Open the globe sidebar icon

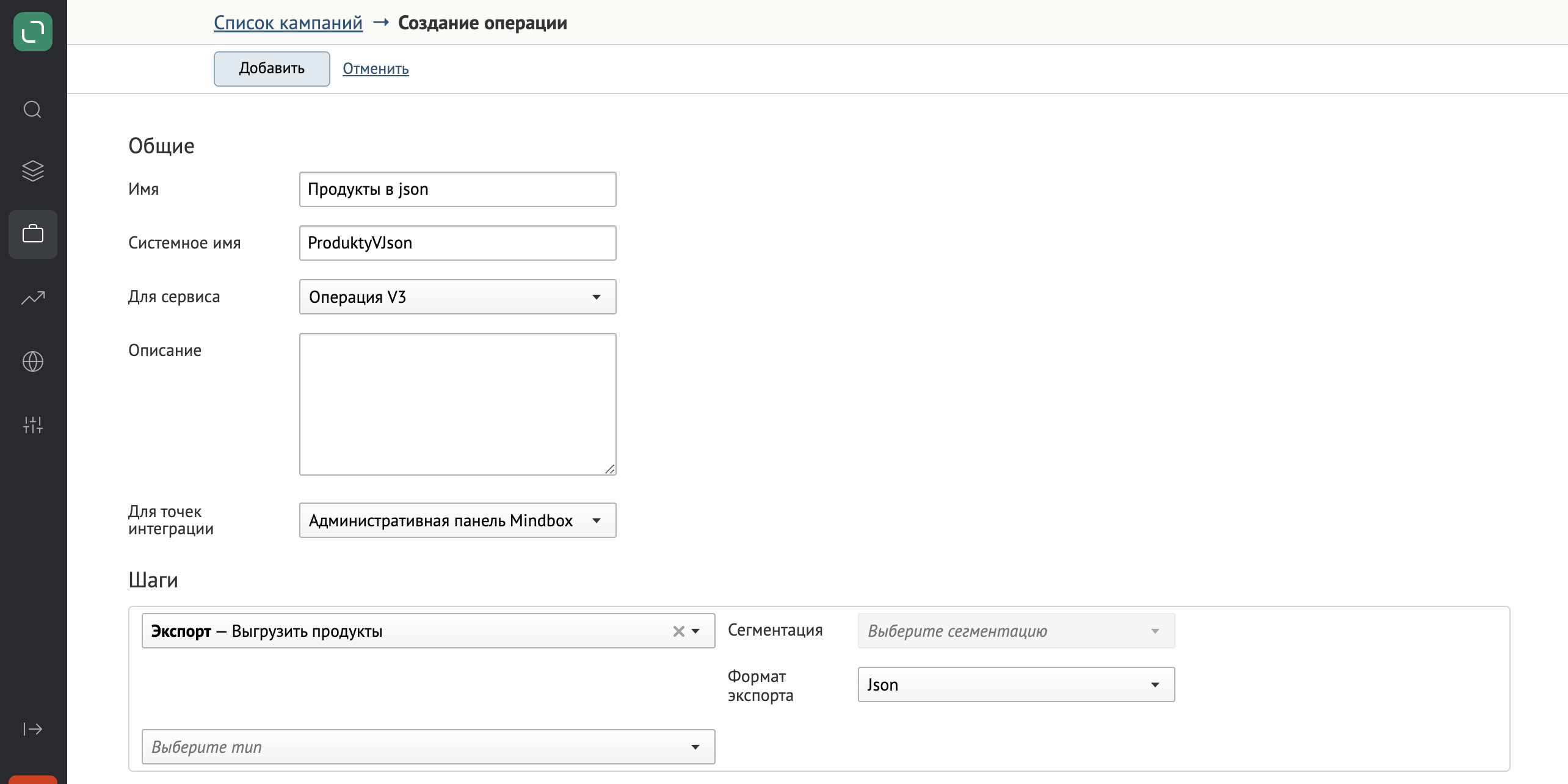pos(33,361)
